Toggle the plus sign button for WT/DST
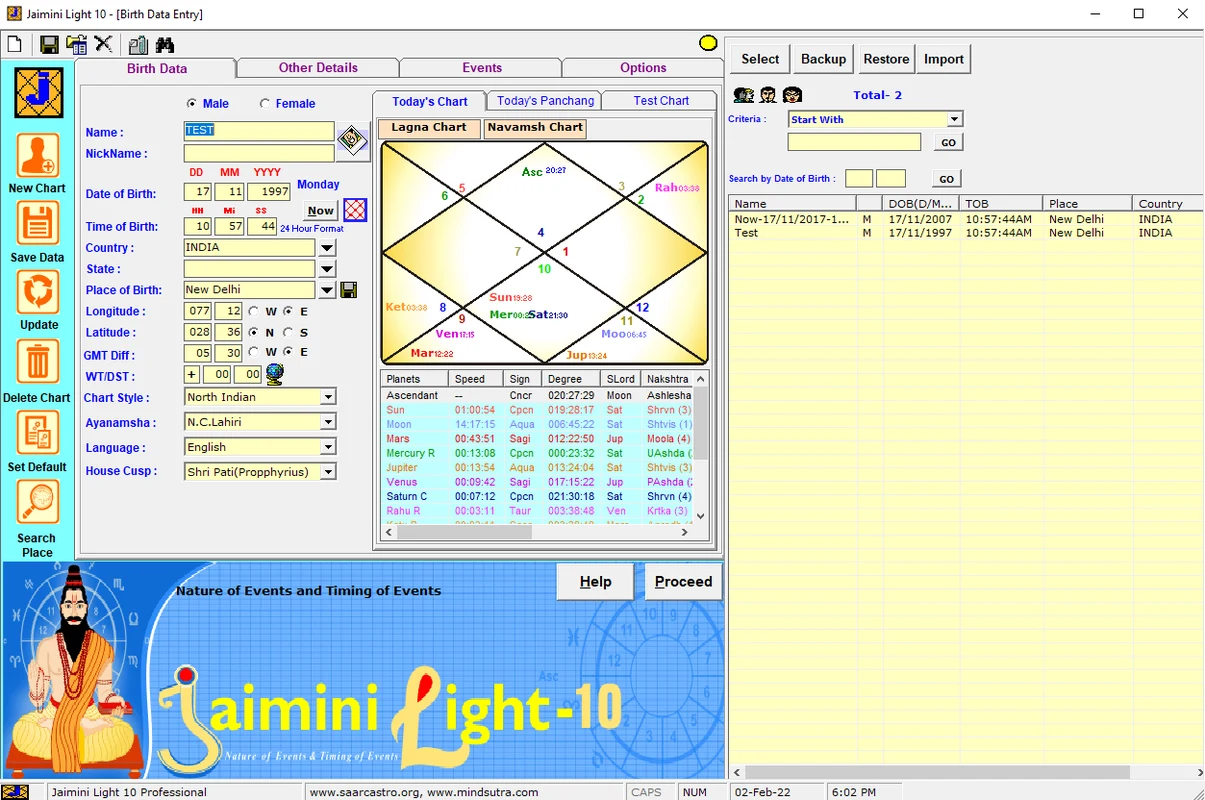The width and height of the screenshot is (1205, 800). [192, 374]
